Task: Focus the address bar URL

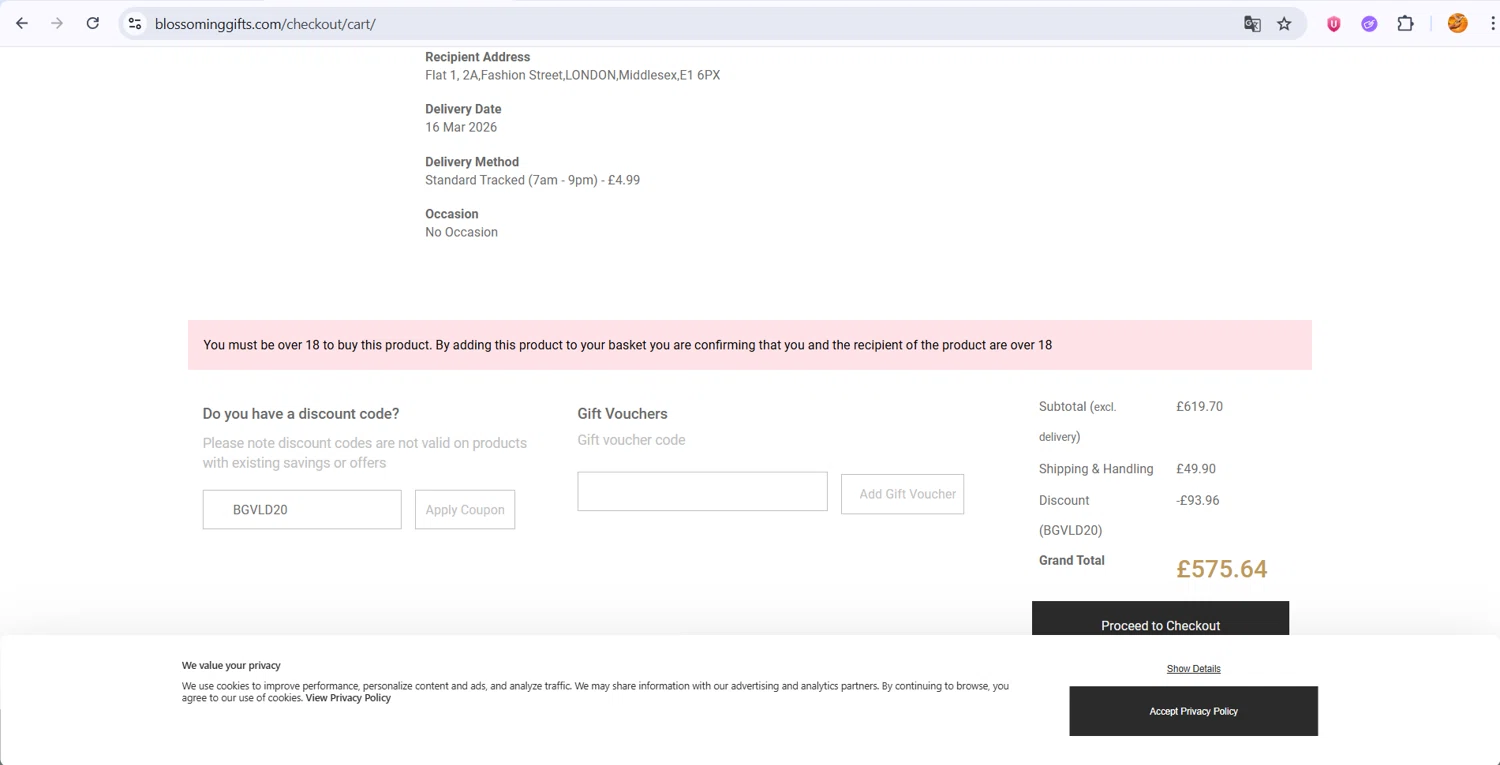Action: click(265, 24)
